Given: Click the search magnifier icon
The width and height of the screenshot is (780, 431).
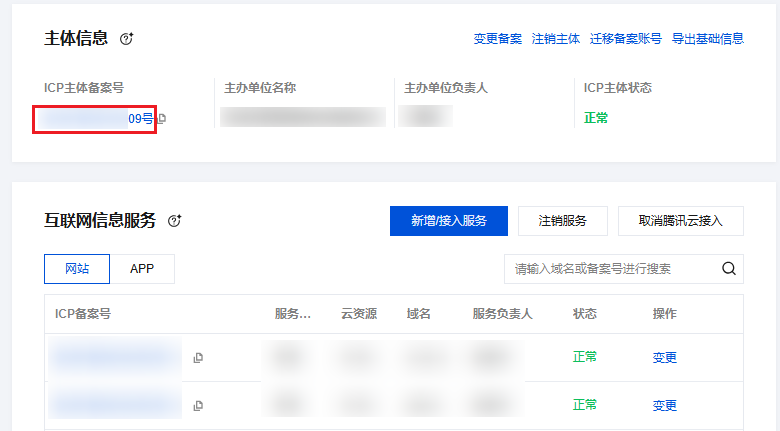Looking at the screenshot, I should click(x=729, y=269).
